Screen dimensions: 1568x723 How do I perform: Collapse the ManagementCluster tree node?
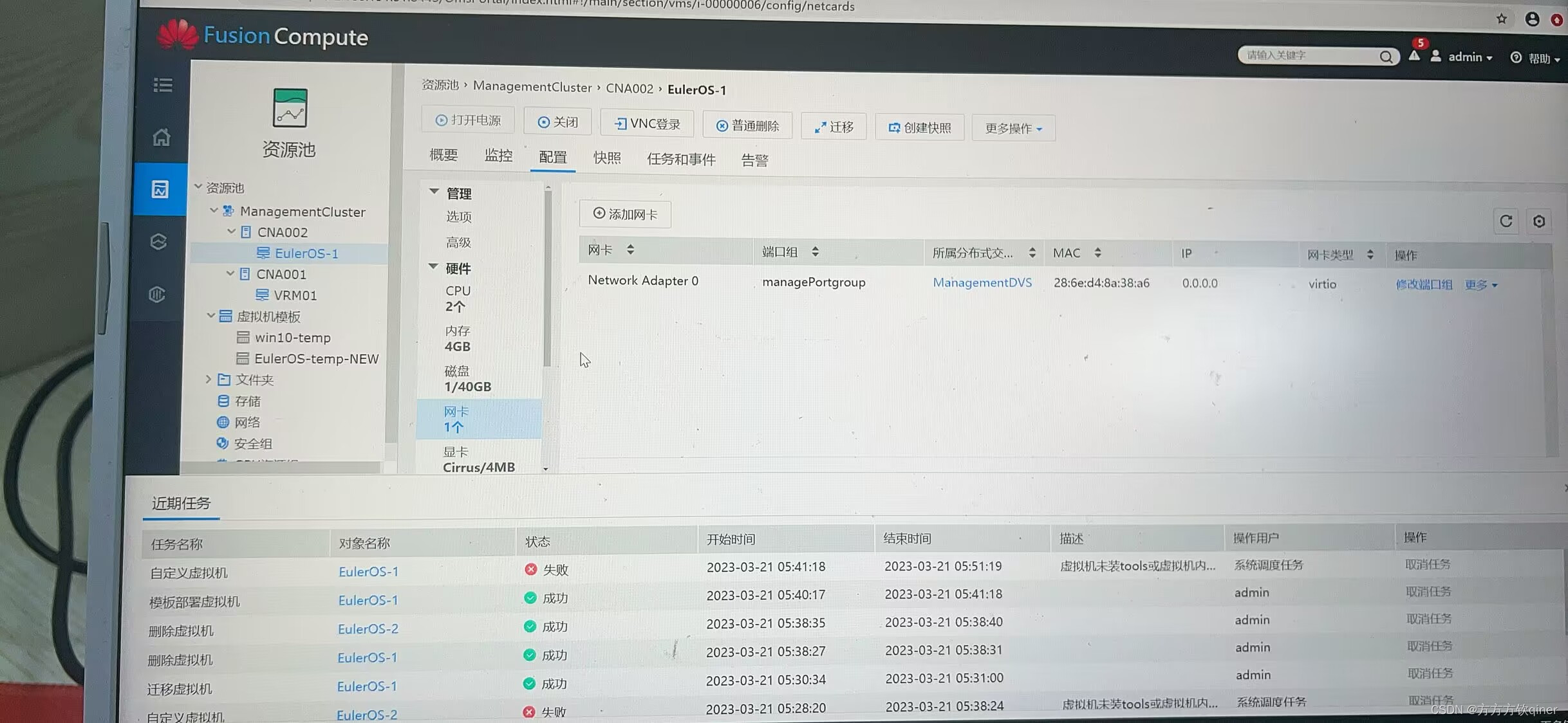point(214,210)
